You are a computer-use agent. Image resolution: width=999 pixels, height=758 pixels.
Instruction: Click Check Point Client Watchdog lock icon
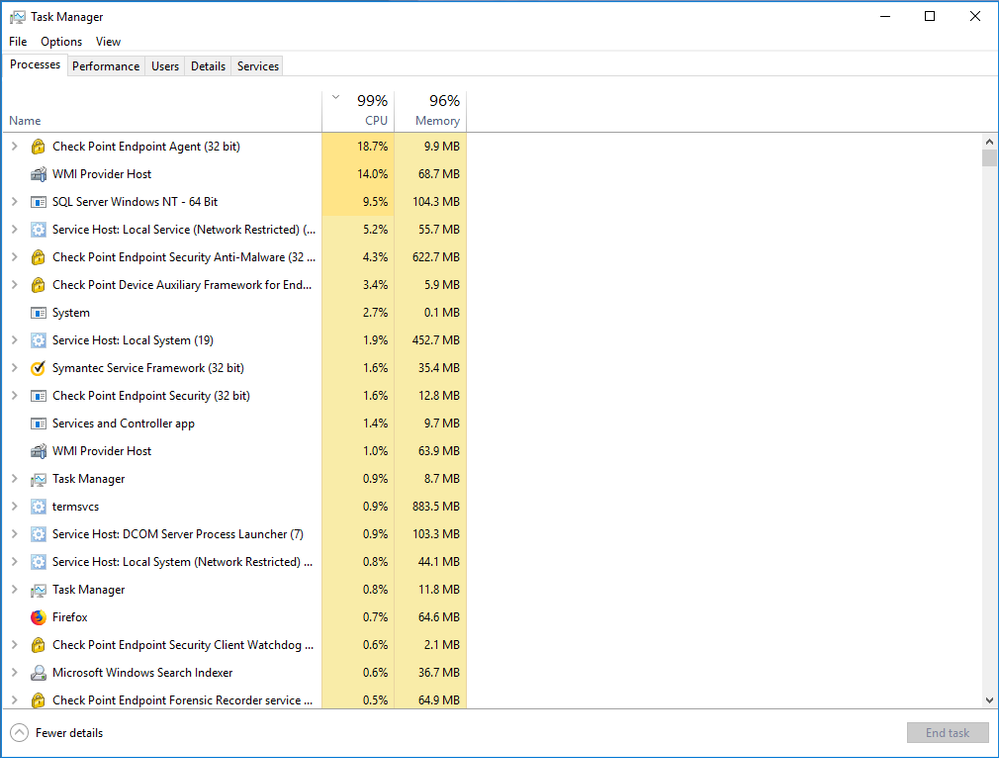tap(38, 645)
